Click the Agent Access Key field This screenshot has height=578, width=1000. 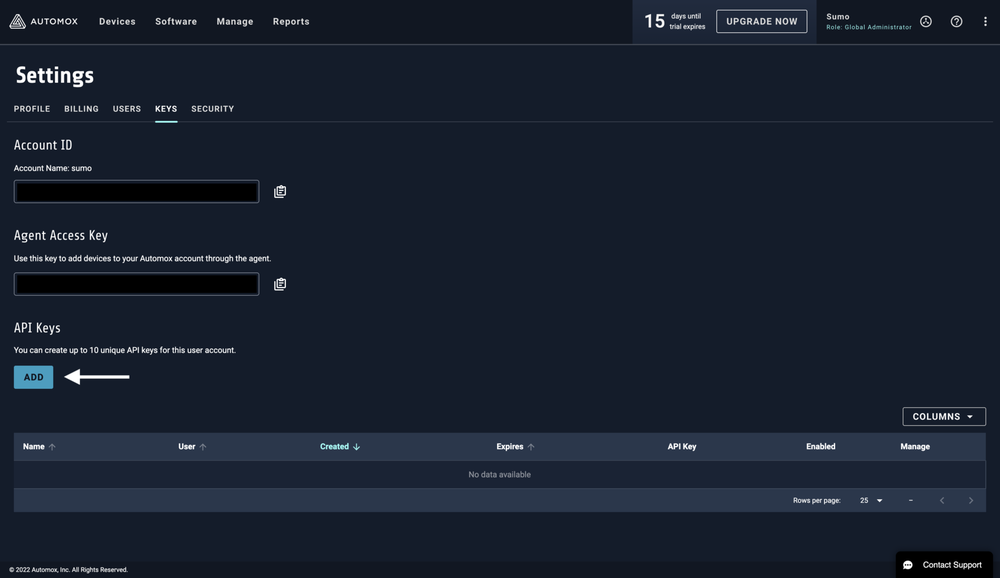(x=136, y=284)
